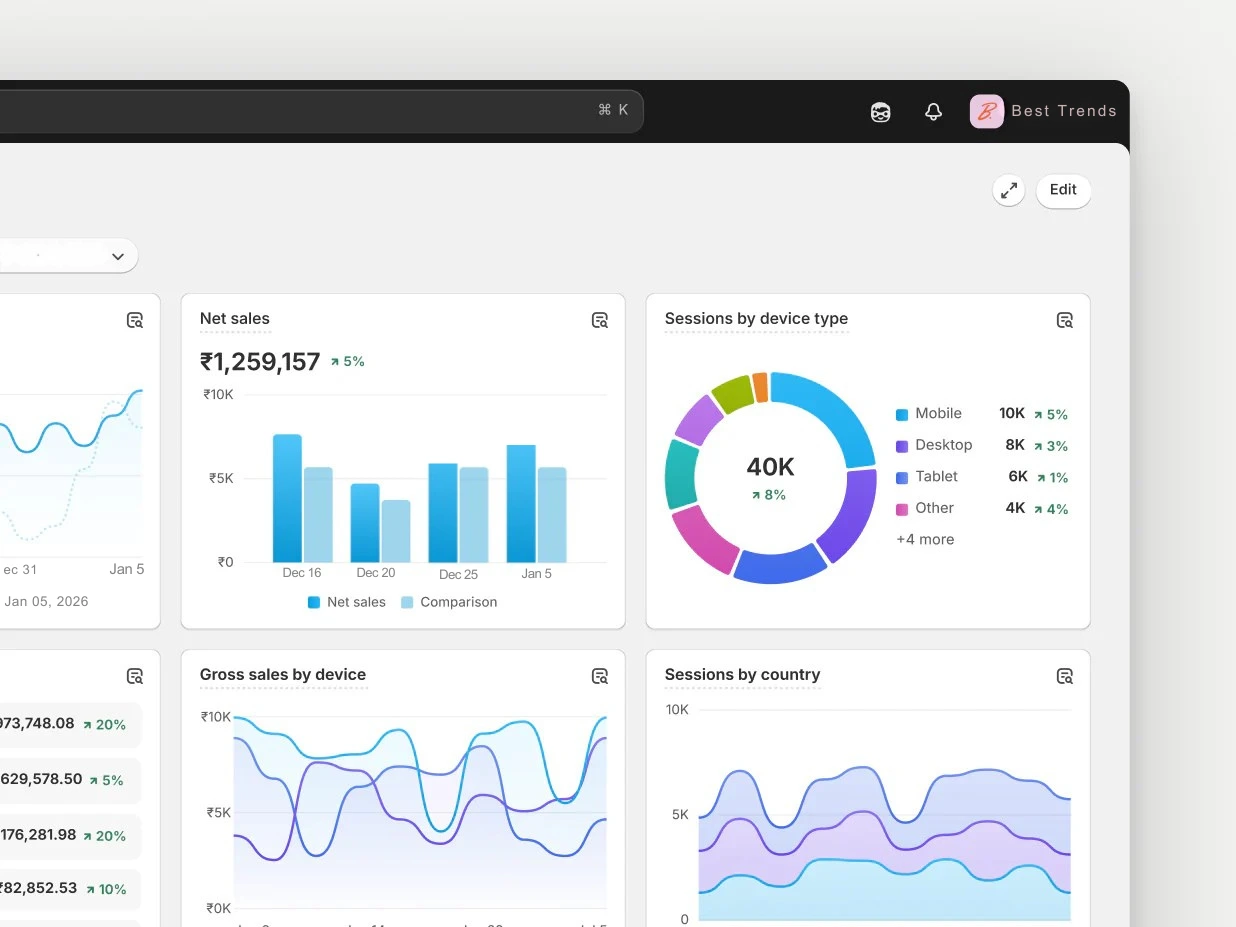Click the Best Trends store logo avatar
Screen dimensions: 1236x927
pos(986,111)
